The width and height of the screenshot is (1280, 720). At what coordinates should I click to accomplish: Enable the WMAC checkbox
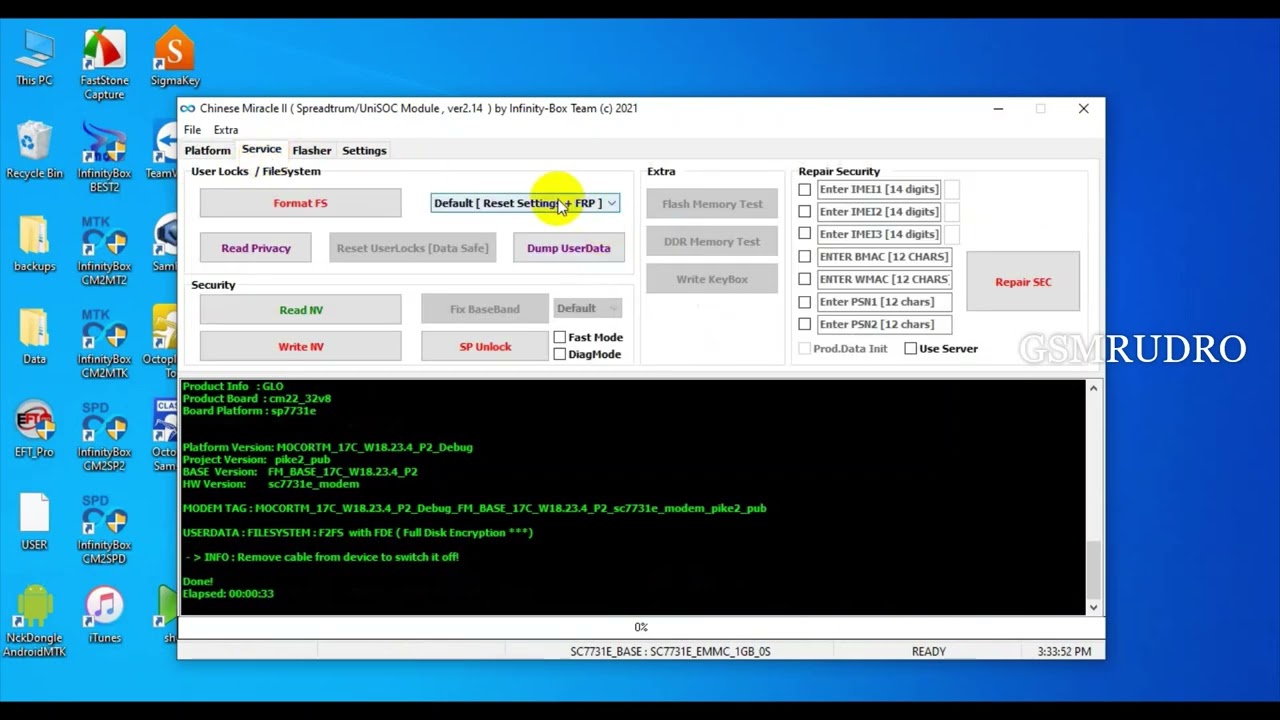[805, 279]
